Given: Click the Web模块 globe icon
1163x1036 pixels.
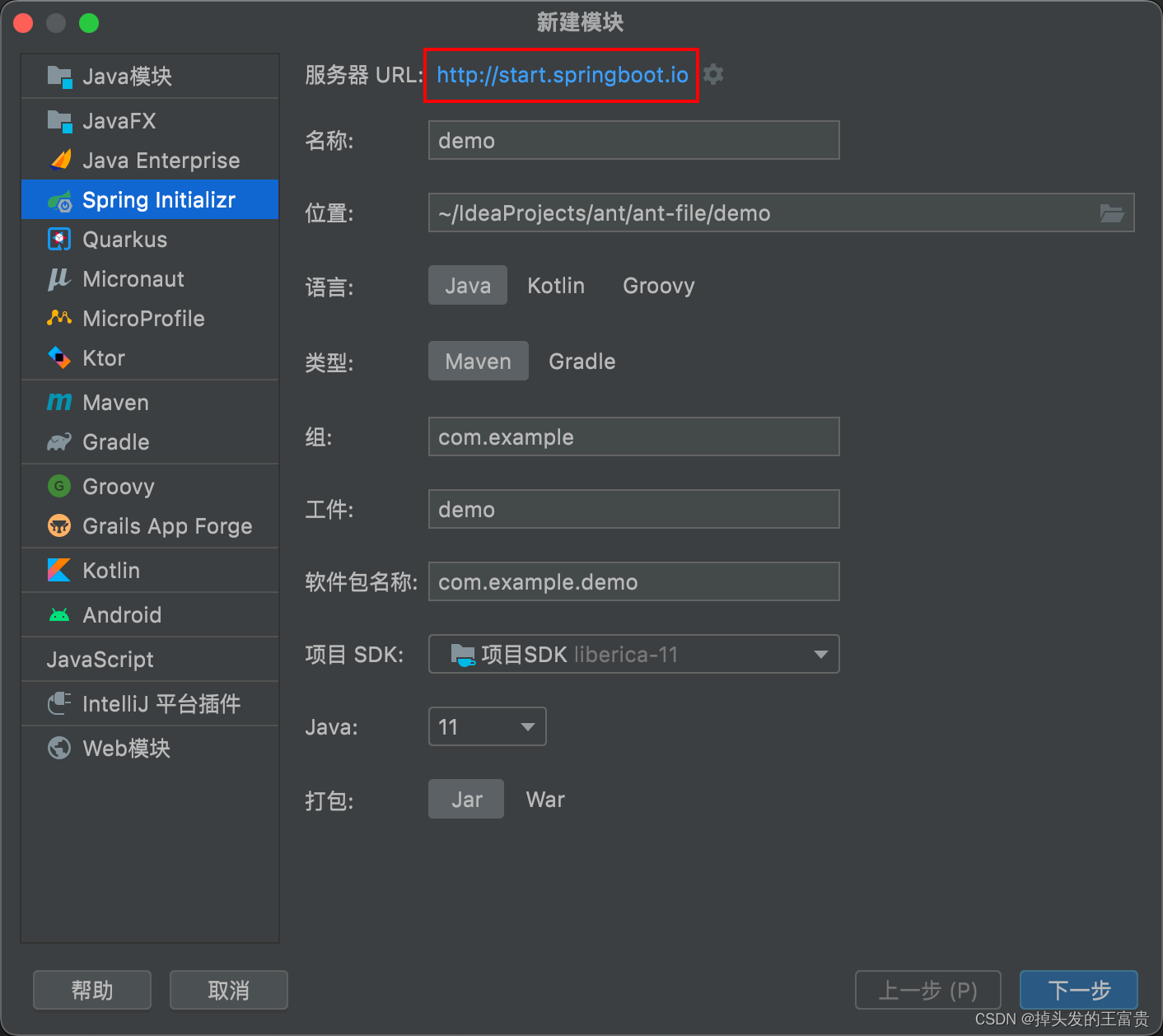Looking at the screenshot, I should click(x=59, y=748).
